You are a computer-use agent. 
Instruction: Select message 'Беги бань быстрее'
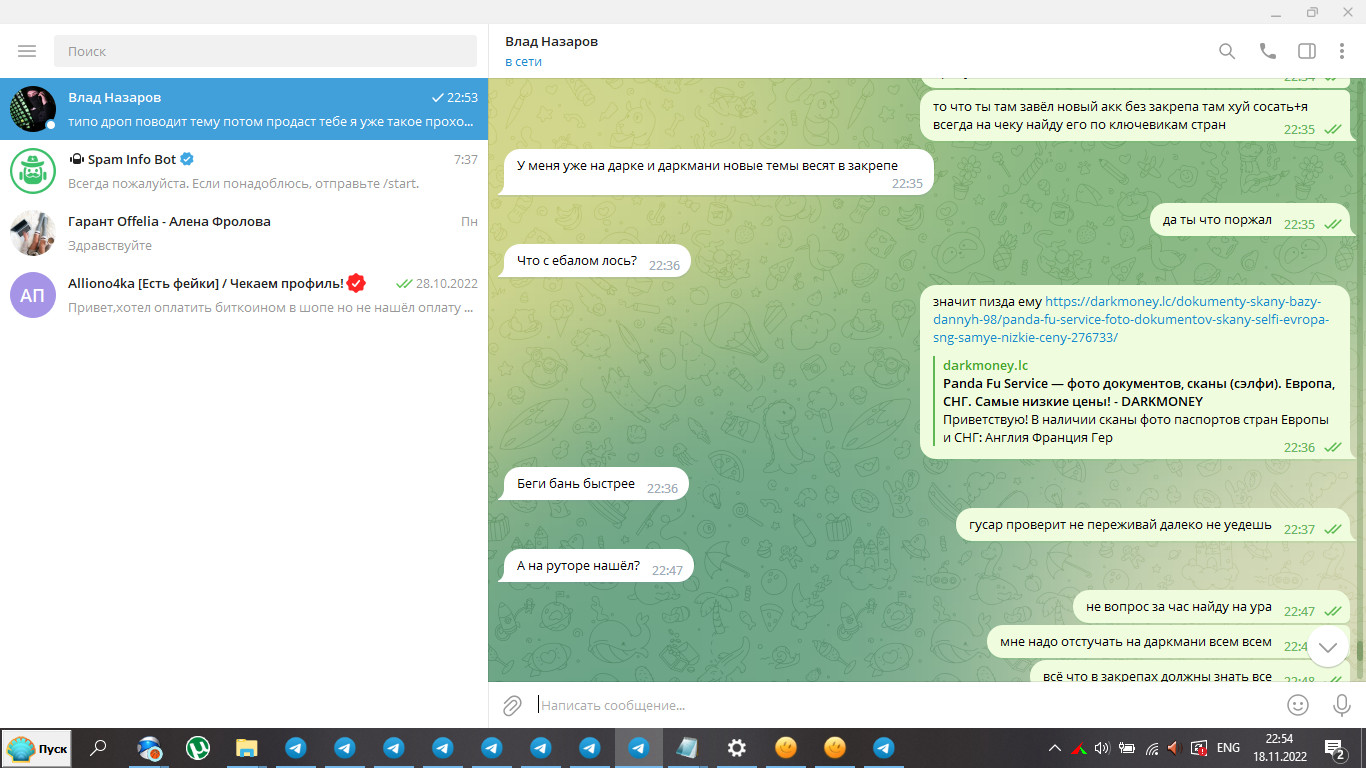[596, 484]
